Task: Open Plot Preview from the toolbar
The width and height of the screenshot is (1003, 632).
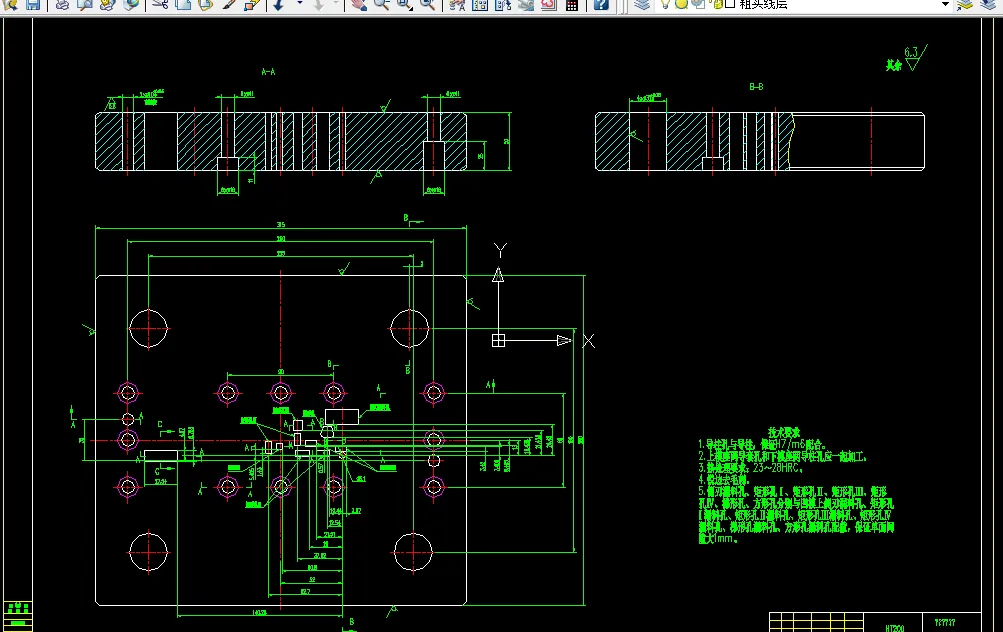Action: [x=85, y=5]
